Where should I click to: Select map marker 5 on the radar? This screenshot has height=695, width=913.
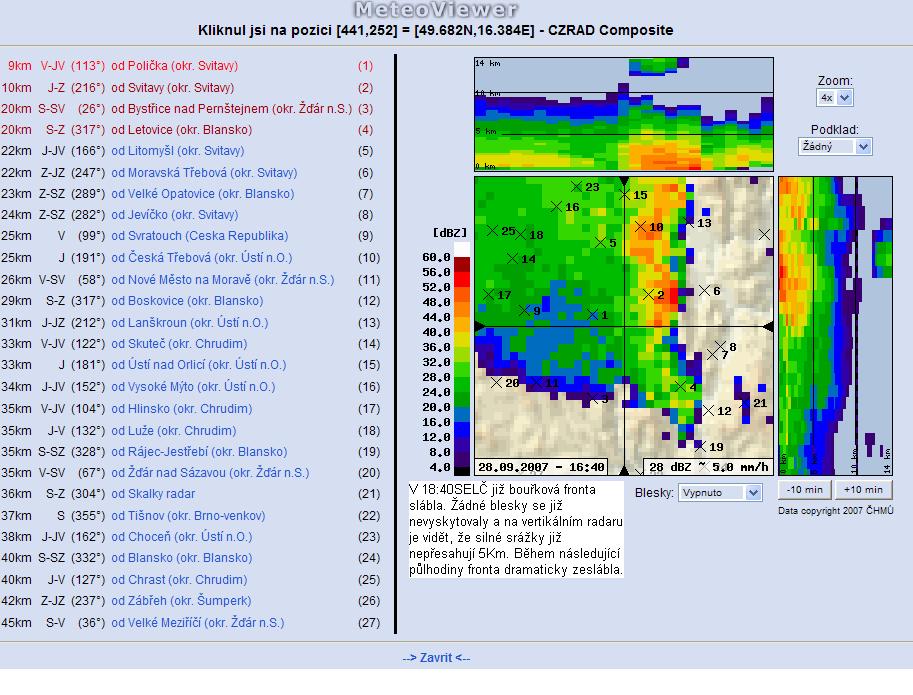pyautogui.click(x=600, y=242)
